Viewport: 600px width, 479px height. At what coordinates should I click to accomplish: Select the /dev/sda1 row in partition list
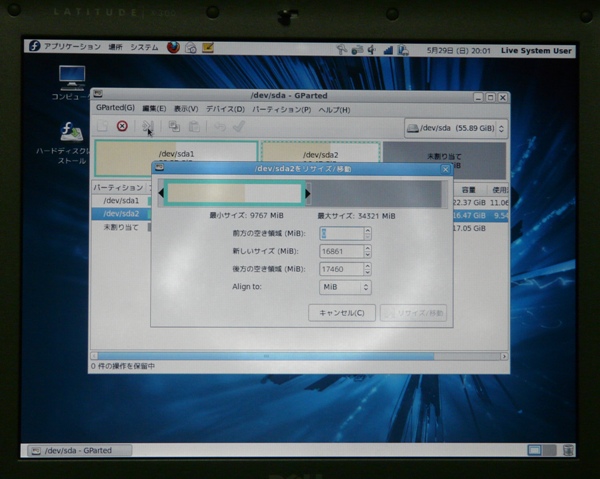[120, 200]
